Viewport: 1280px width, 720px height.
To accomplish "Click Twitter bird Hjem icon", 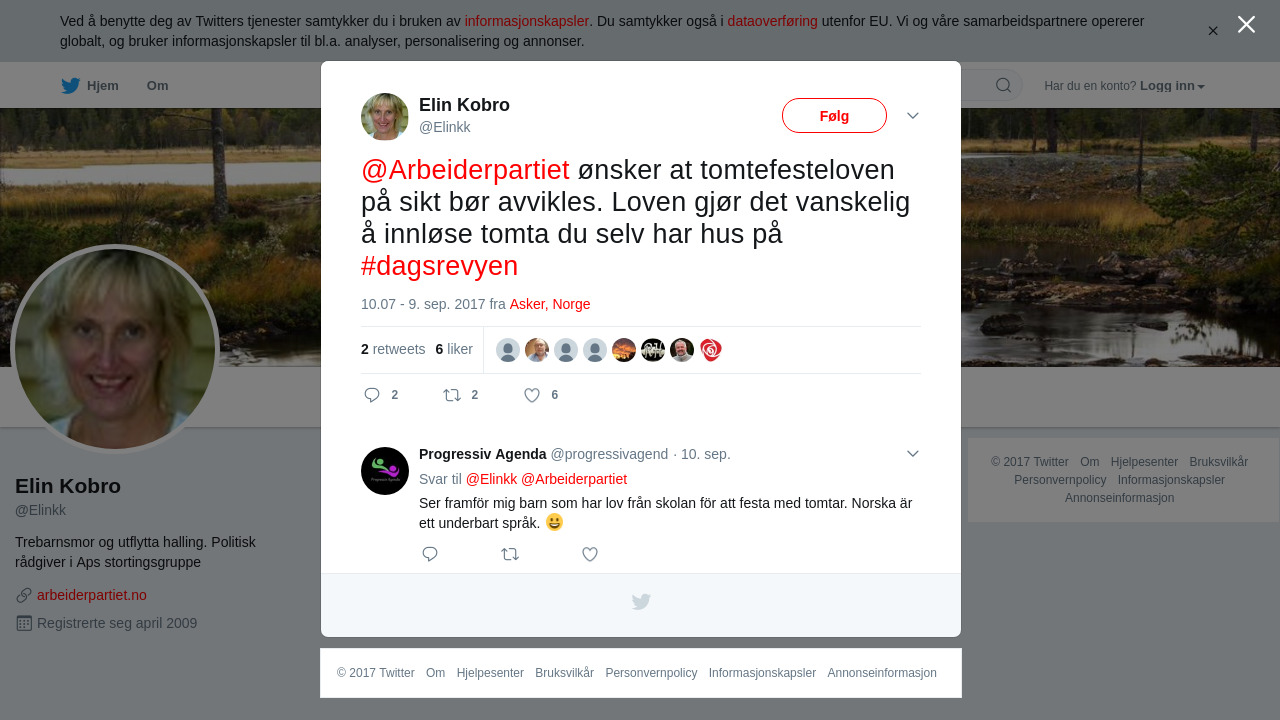I will pos(70,85).
